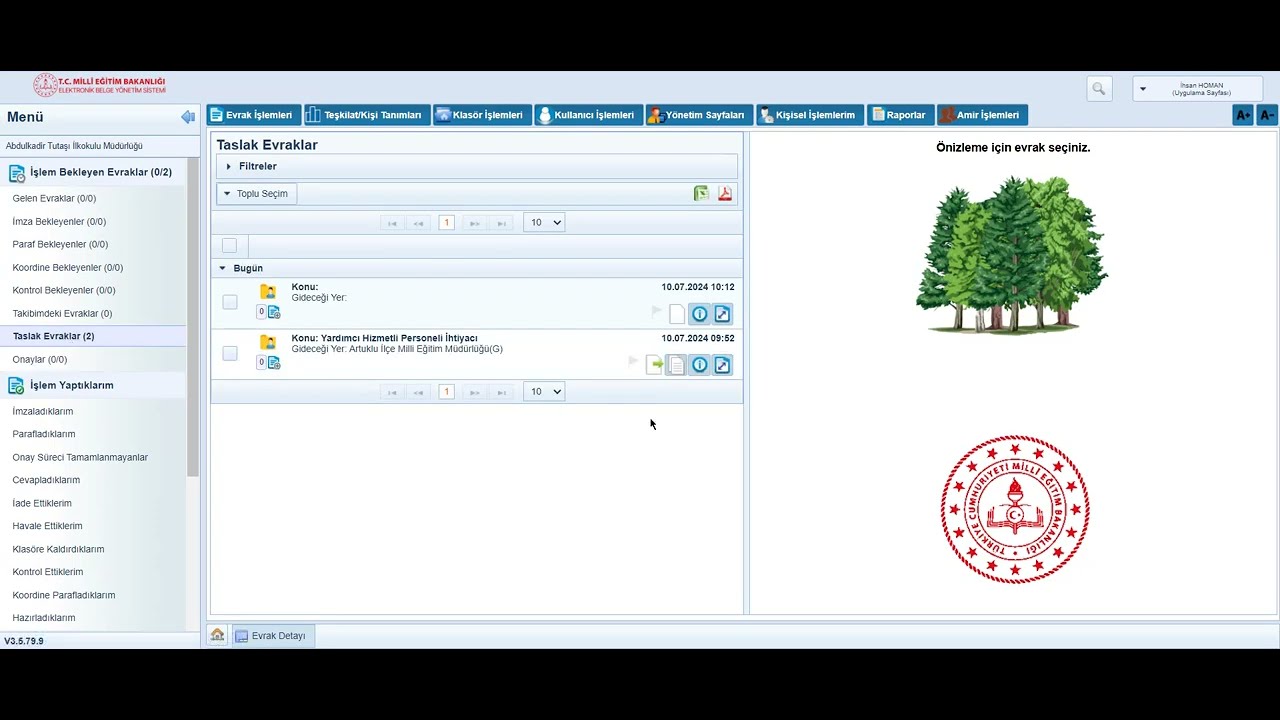Click bottom pager's page 1 button
Image resolution: width=1280 pixels, height=720 pixels.
pyautogui.click(x=446, y=392)
